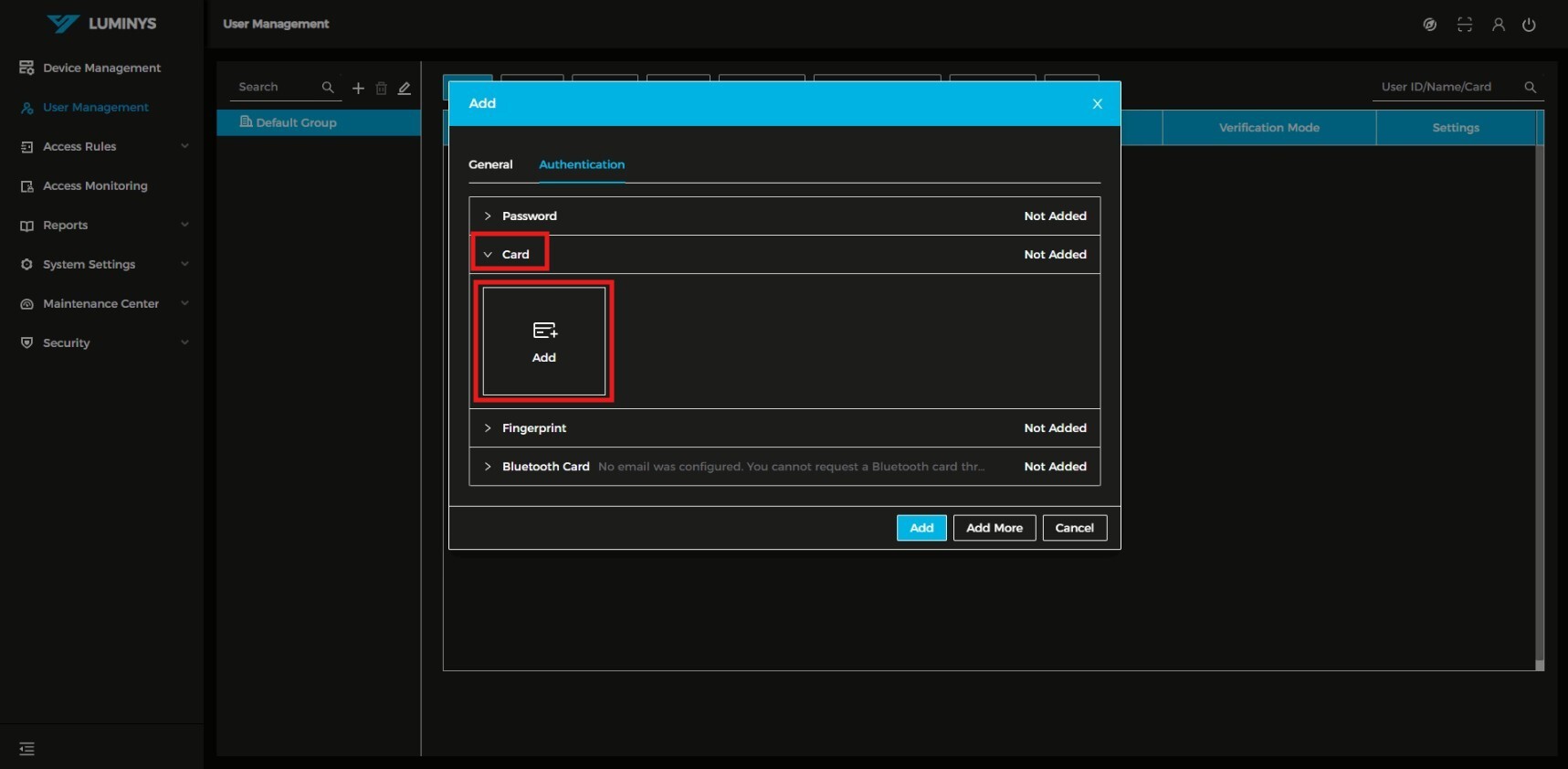Click the Add More button
Screen dimensions: 1568x769
click(x=994, y=528)
